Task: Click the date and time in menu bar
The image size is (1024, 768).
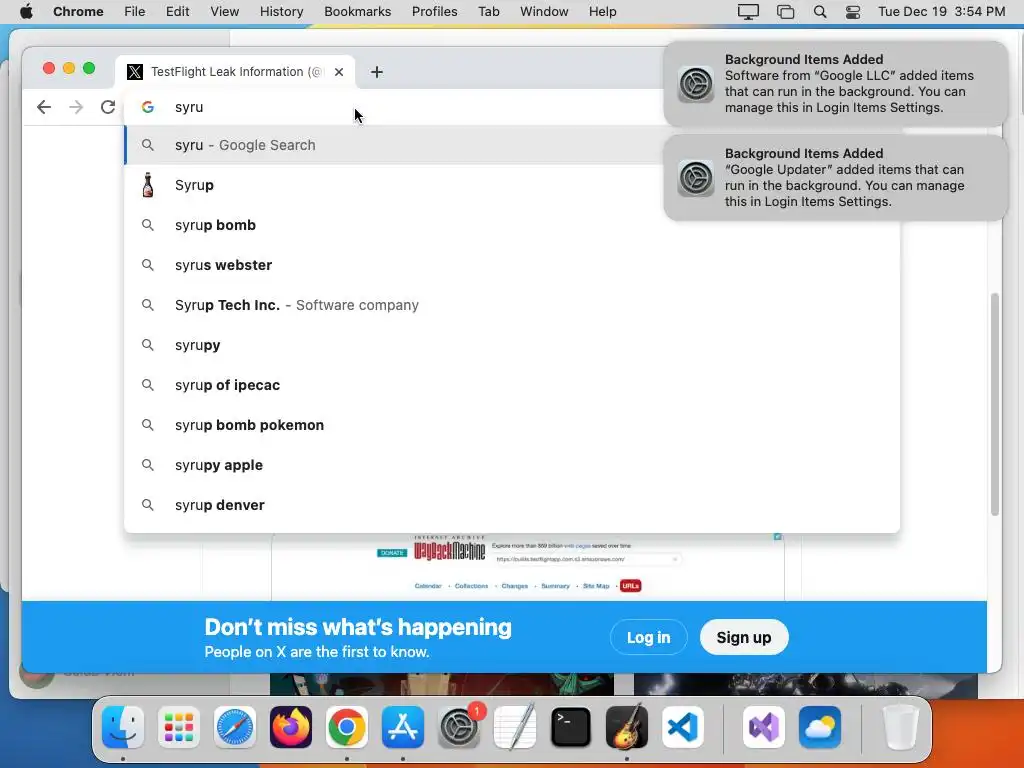Action: 941,12
